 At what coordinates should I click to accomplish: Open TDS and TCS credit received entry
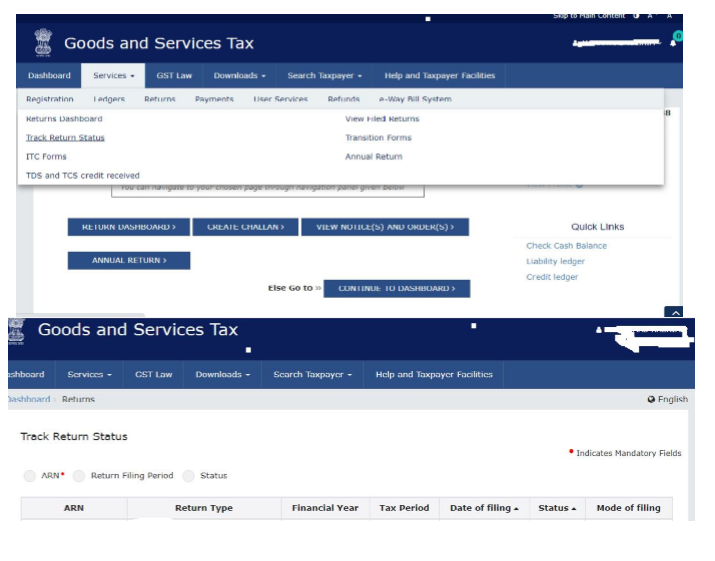coord(83,176)
